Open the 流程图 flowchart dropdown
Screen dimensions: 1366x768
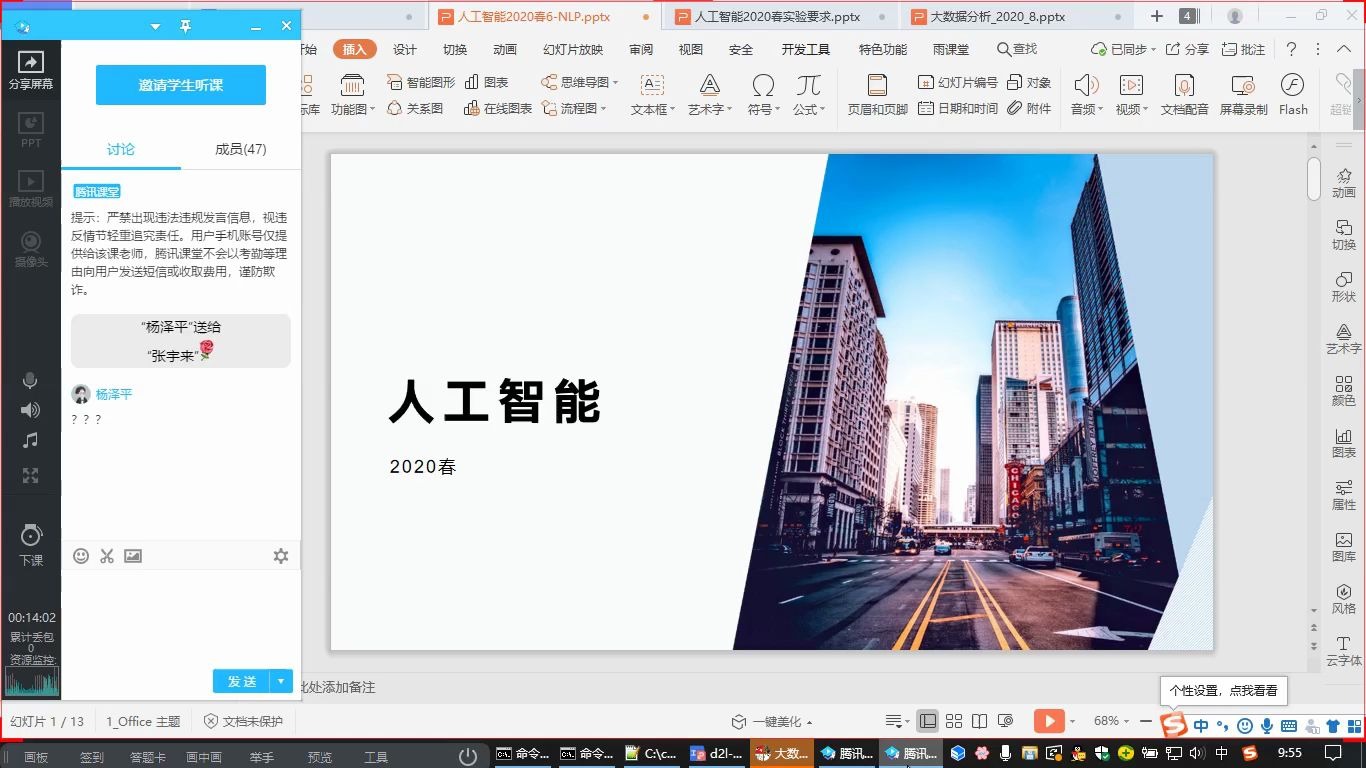[574, 108]
